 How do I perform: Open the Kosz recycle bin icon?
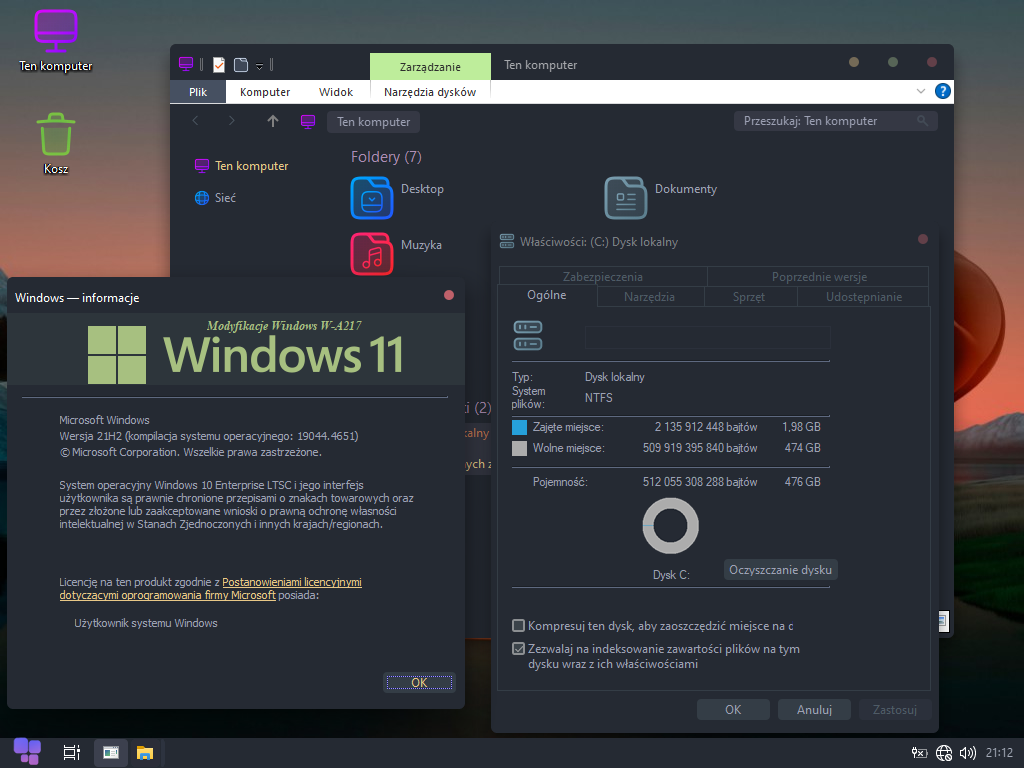[56, 135]
